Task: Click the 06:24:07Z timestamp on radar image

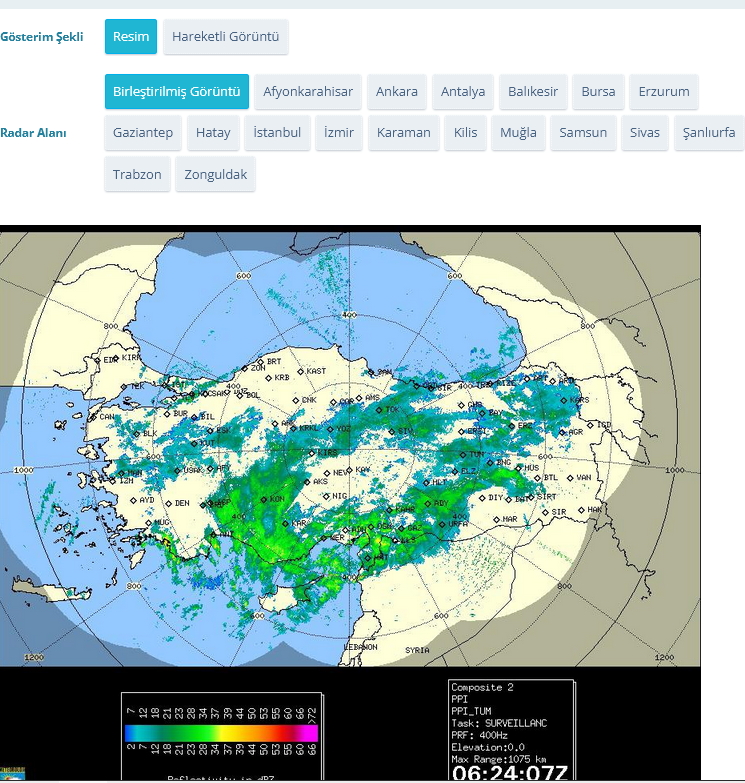Action: [x=510, y=773]
